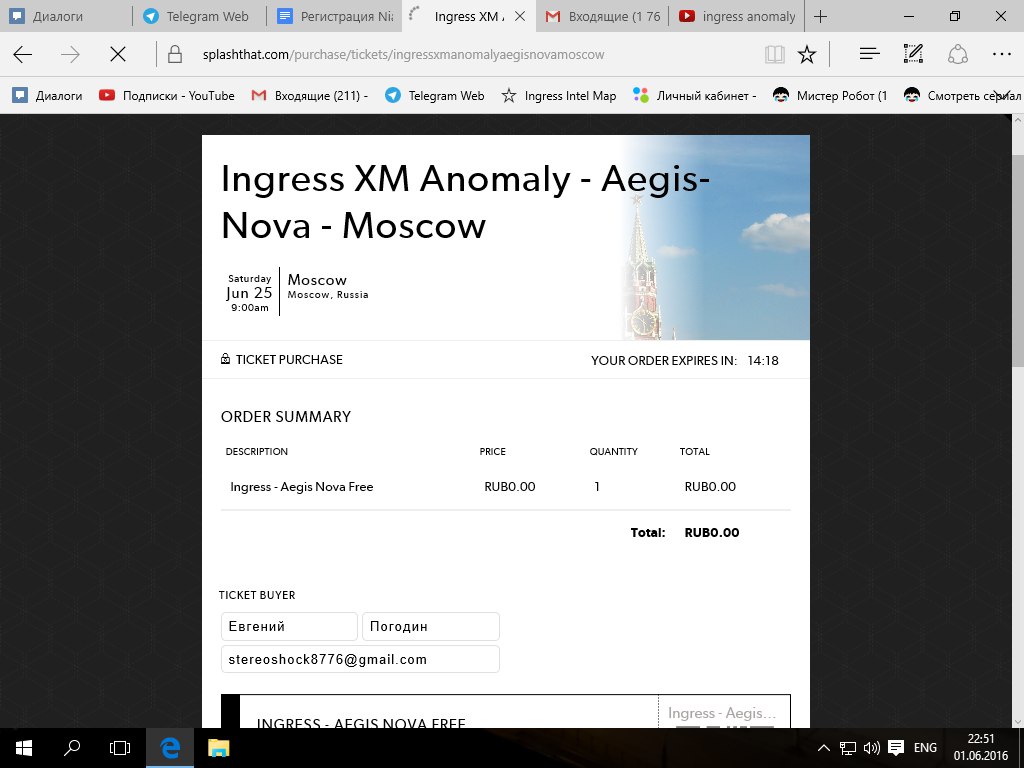Stop loading page with X button
Image resolution: width=1024 pixels, height=768 pixels.
[x=118, y=54]
